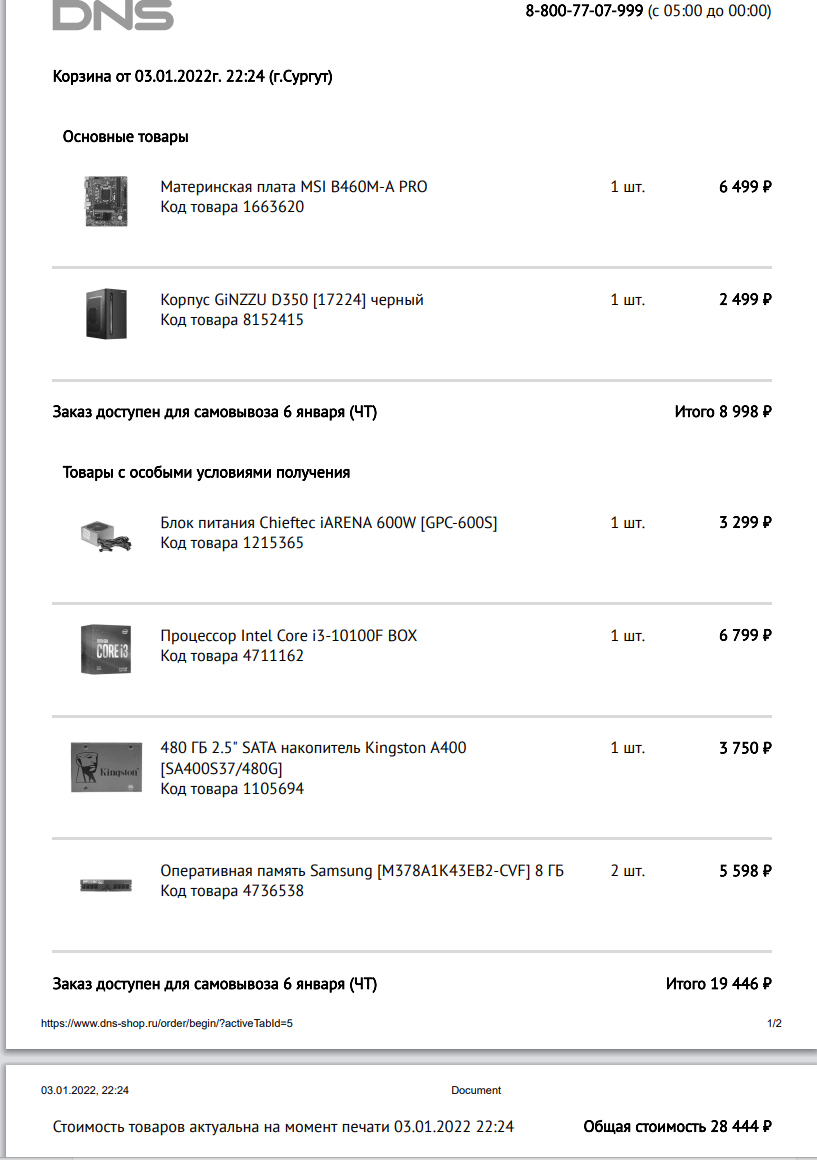
Task: Click Блок питания Chieftec iARENA 600W title
Action: click(329, 523)
